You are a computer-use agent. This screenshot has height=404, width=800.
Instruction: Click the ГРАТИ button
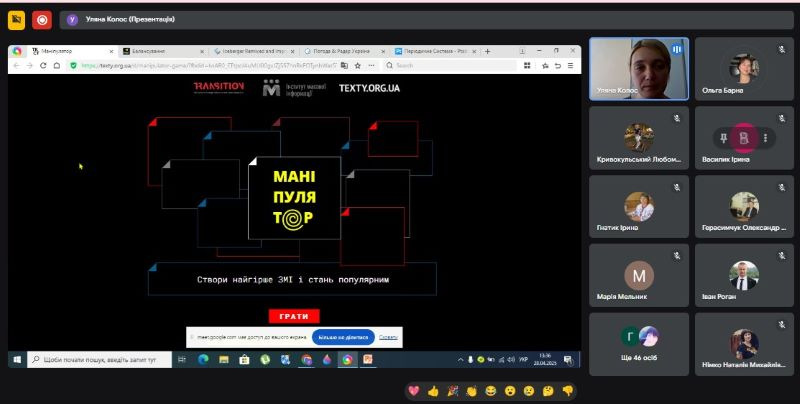coord(294,316)
